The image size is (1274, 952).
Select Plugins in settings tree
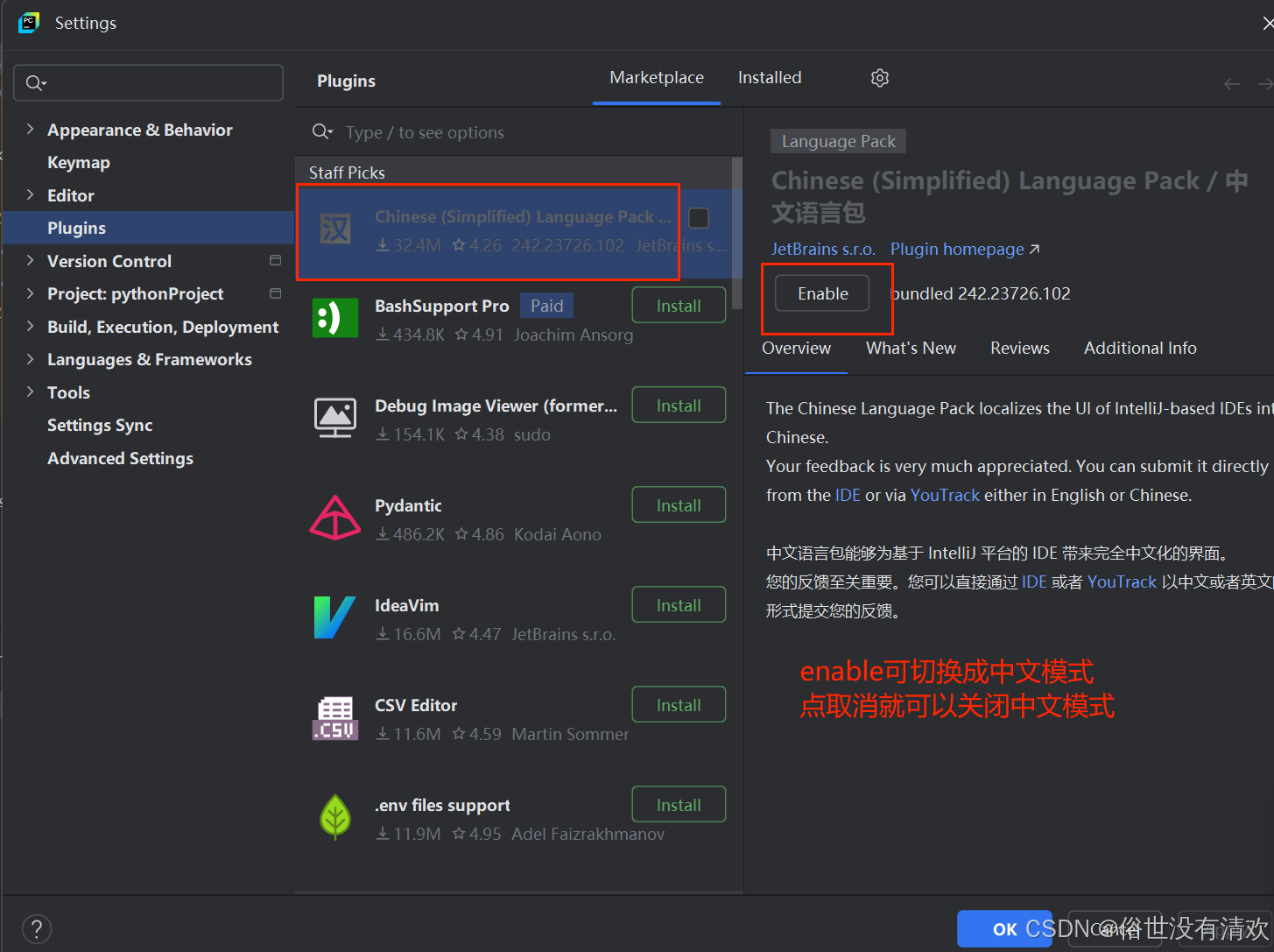point(148,228)
